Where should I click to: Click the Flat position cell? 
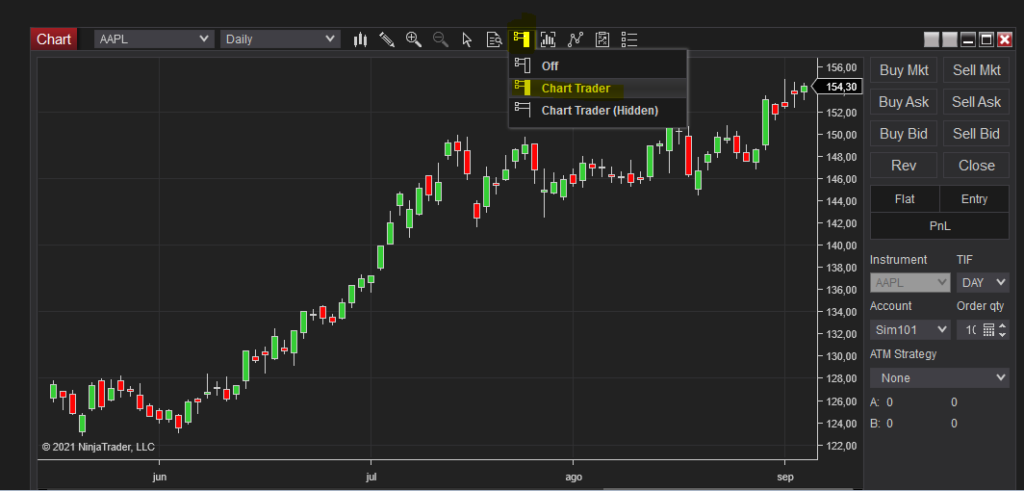coord(904,198)
